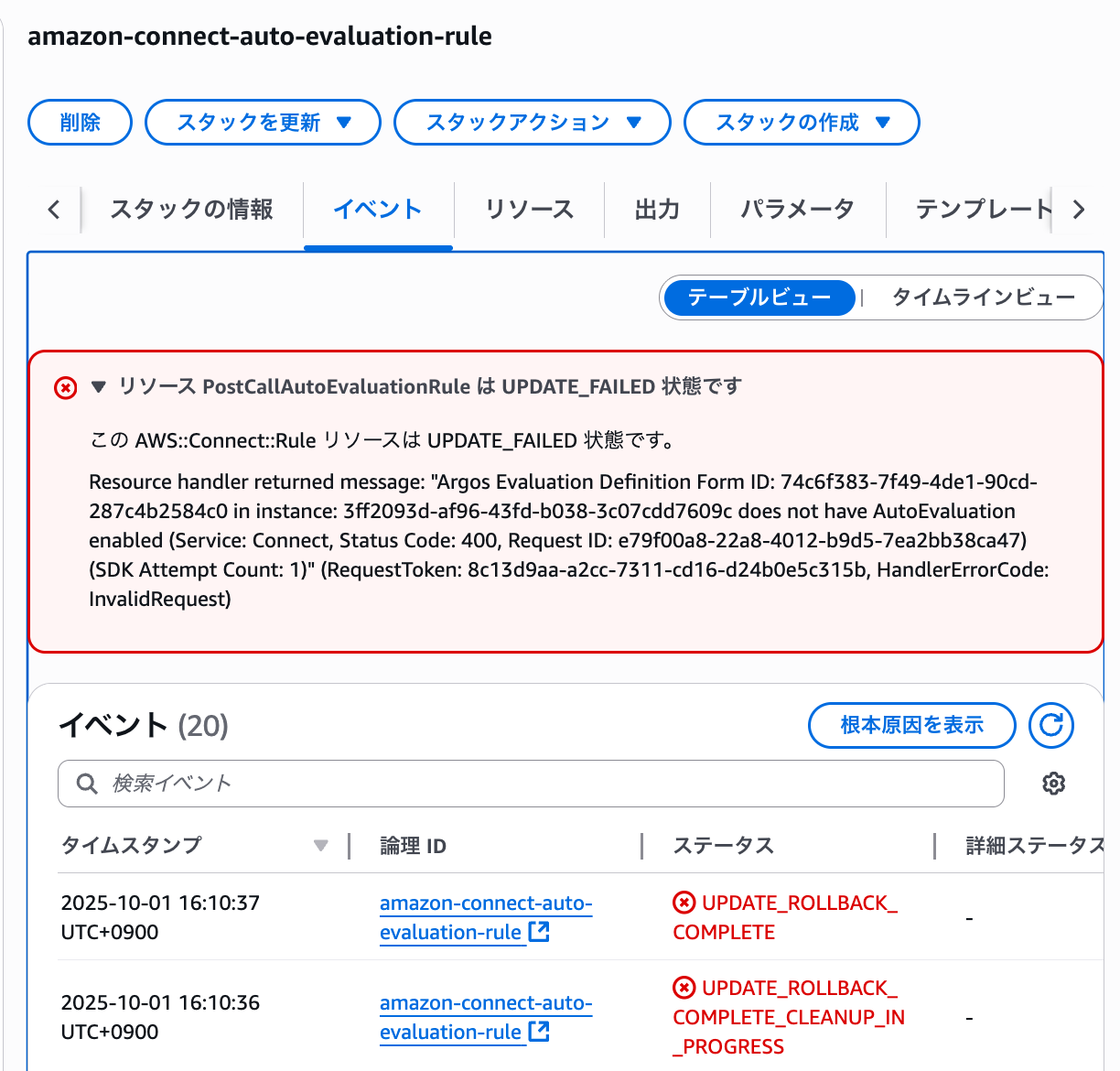This screenshot has height=1071, width=1120.
Task: Click the 削除 button
Action: click(x=81, y=123)
